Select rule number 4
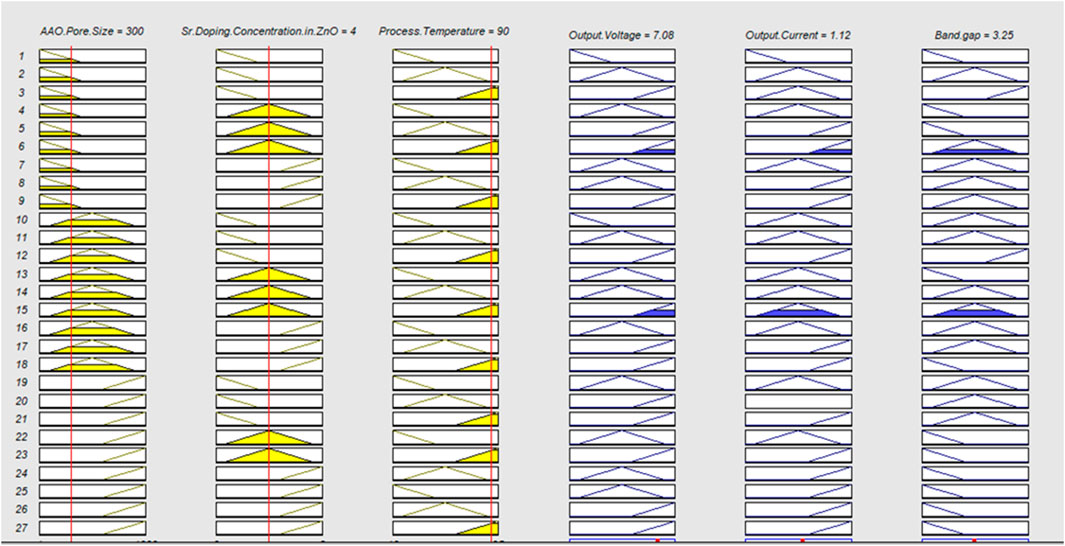The width and height of the screenshot is (1065, 546). point(22,110)
